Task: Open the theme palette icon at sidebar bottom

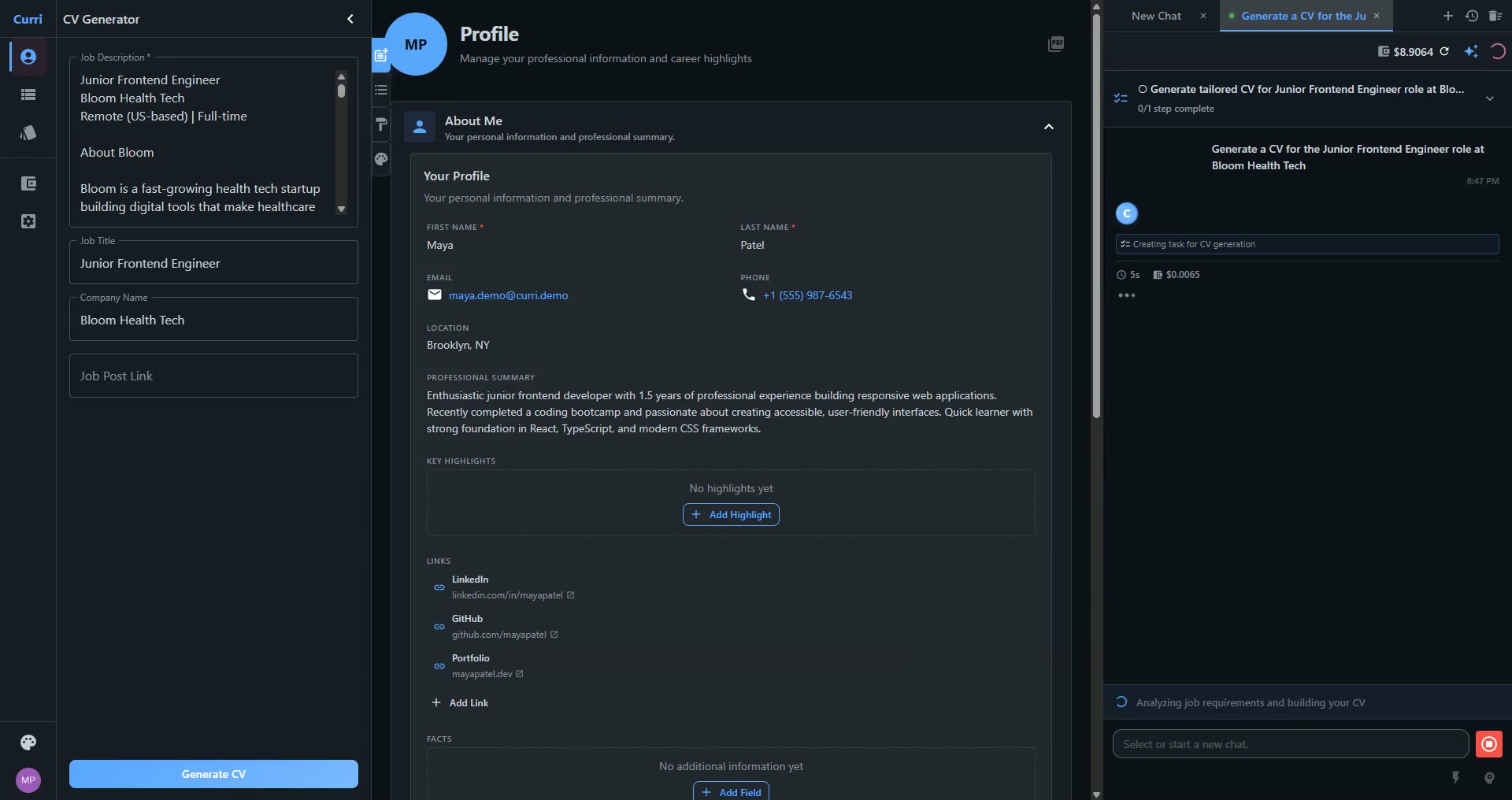Action: [28, 743]
